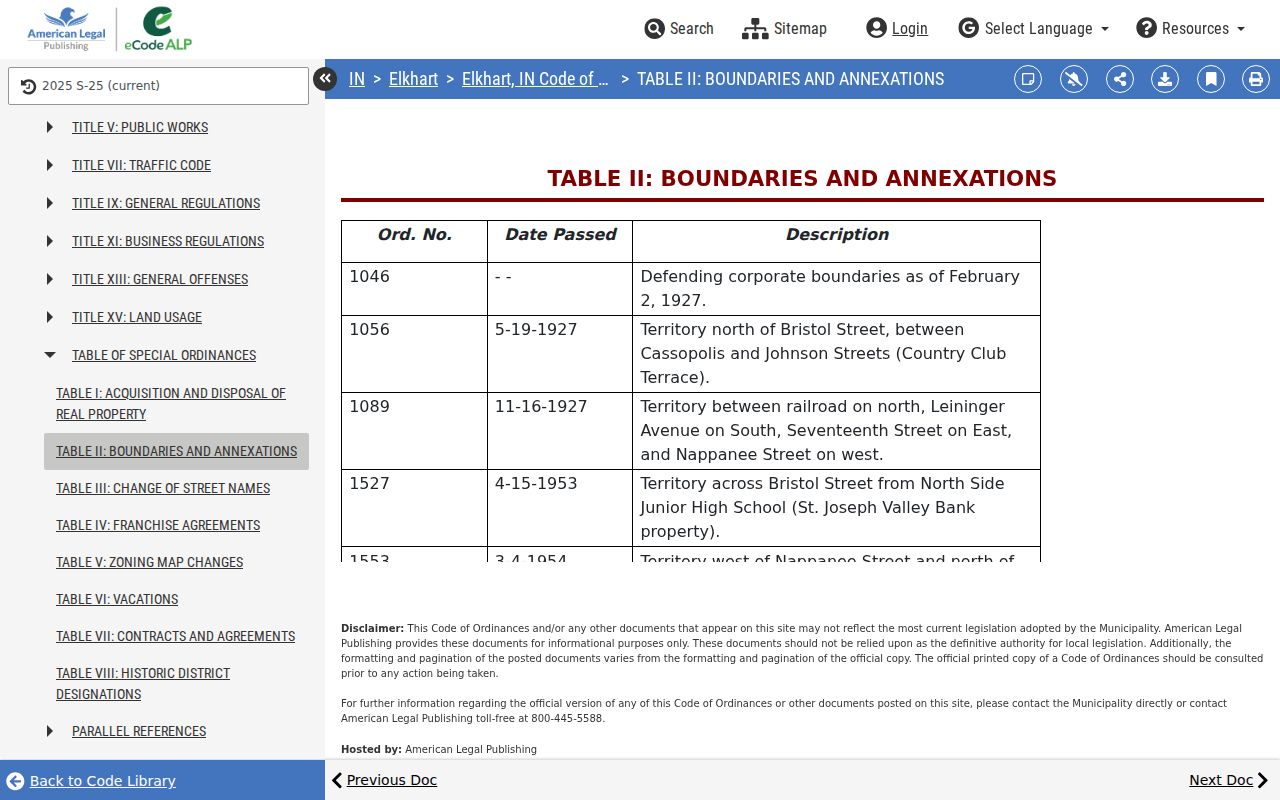Click the American Legal Publishing logo

click(66, 29)
